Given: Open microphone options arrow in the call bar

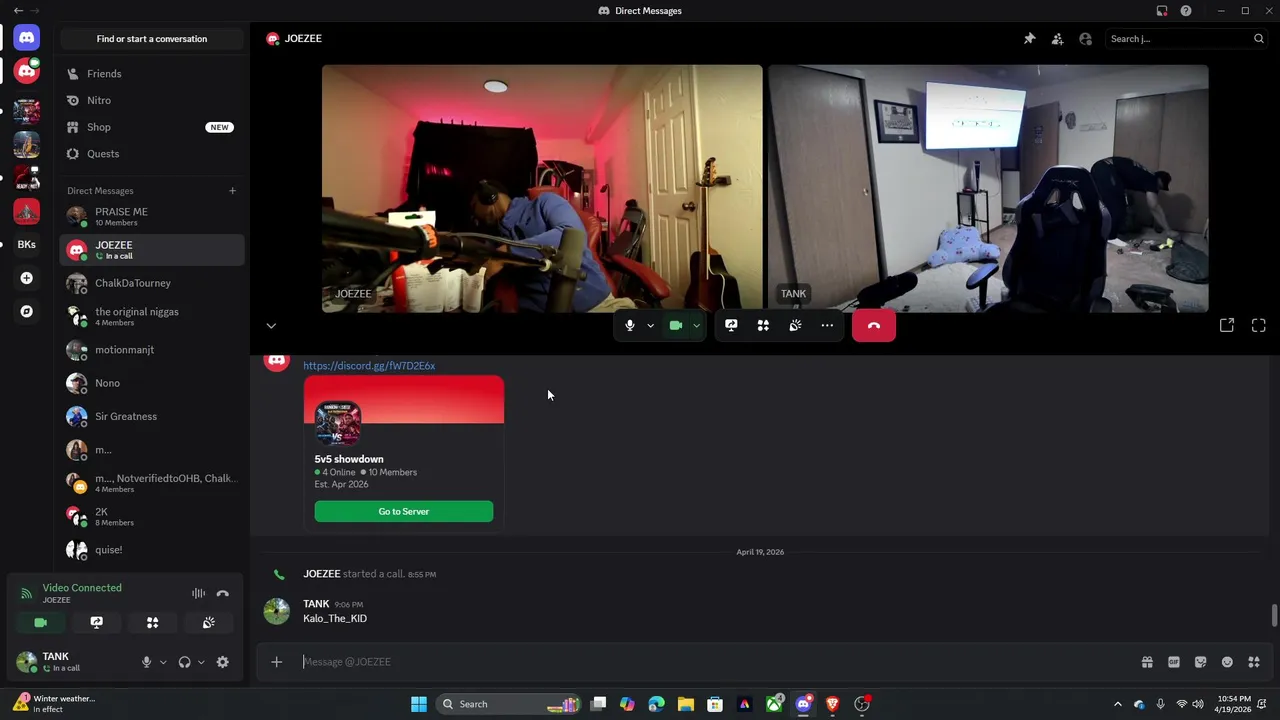Looking at the screenshot, I should click(x=650, y=325).
